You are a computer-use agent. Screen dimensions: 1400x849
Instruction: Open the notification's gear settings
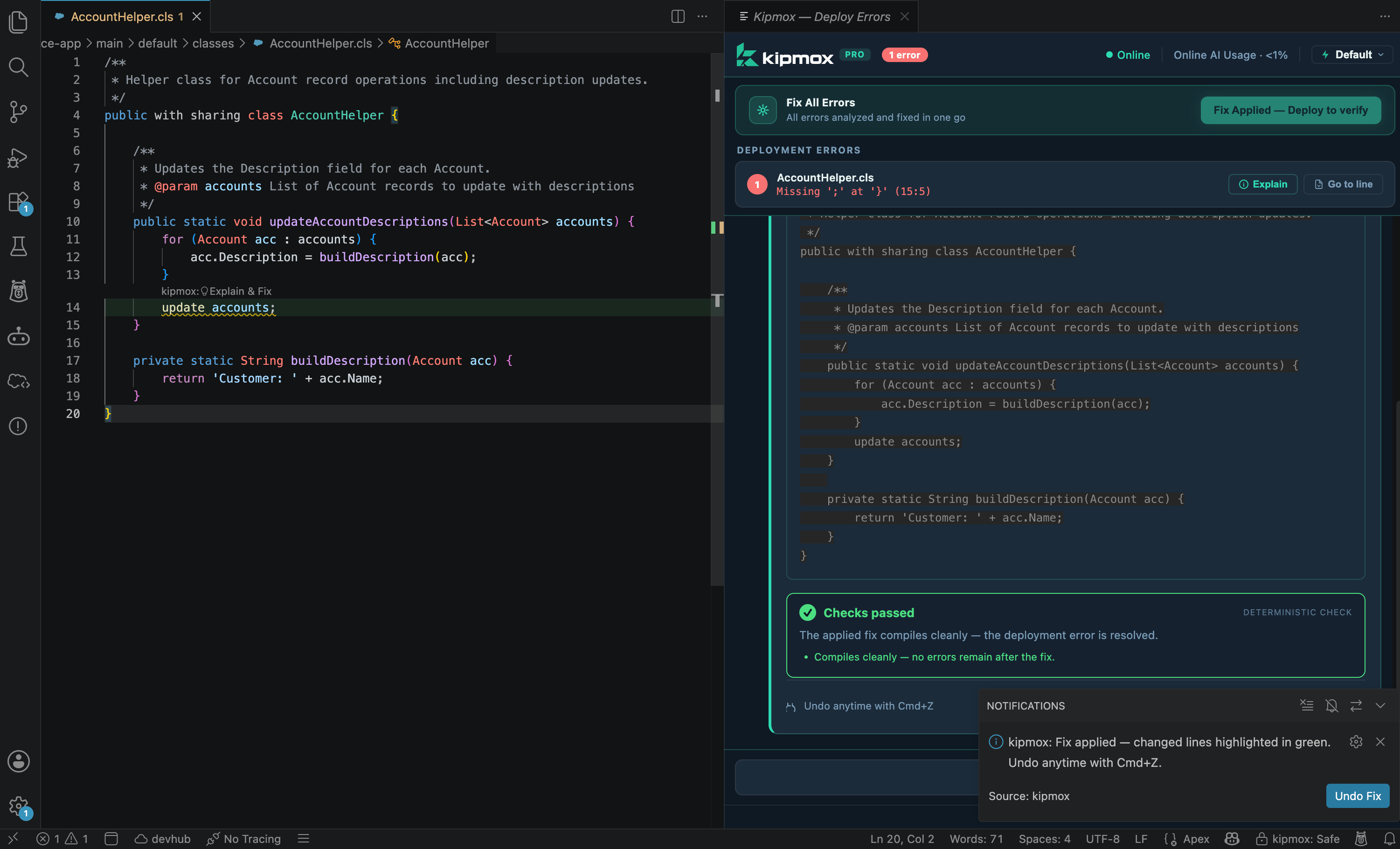pos(1356,742)
